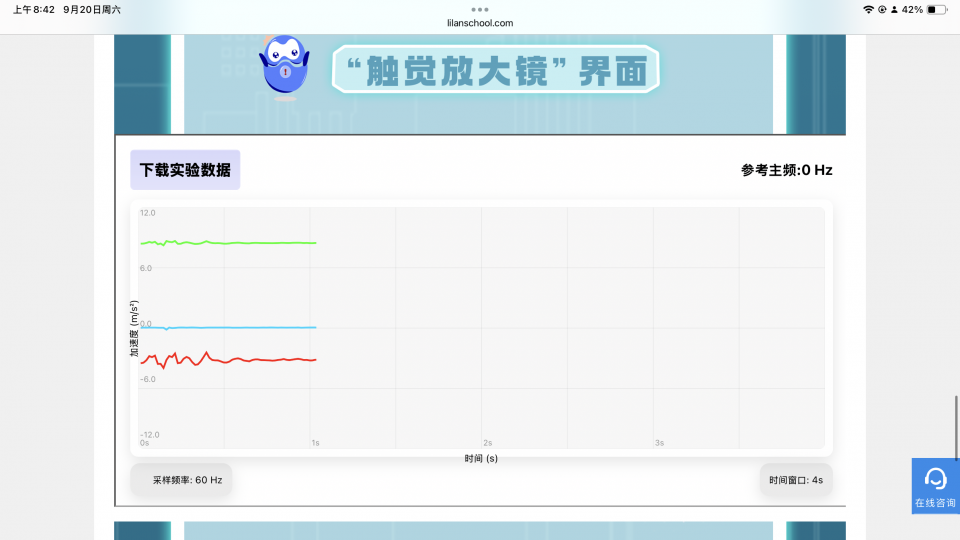The width and height of the screenshot is (960, 540).
Task: Click the 时间 (s) axis label
Action: (481, 458)
